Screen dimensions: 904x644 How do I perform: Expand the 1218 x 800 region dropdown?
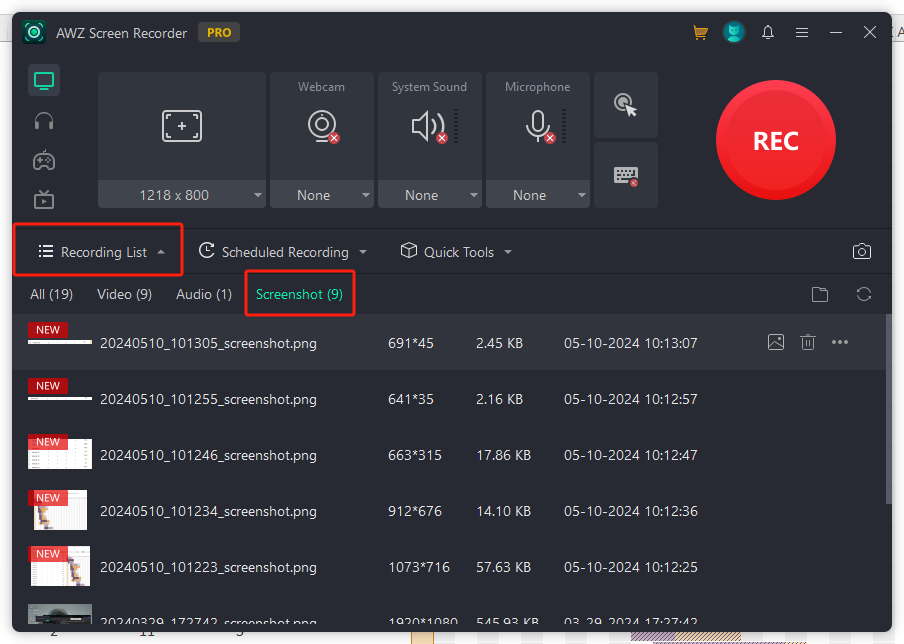258,196
